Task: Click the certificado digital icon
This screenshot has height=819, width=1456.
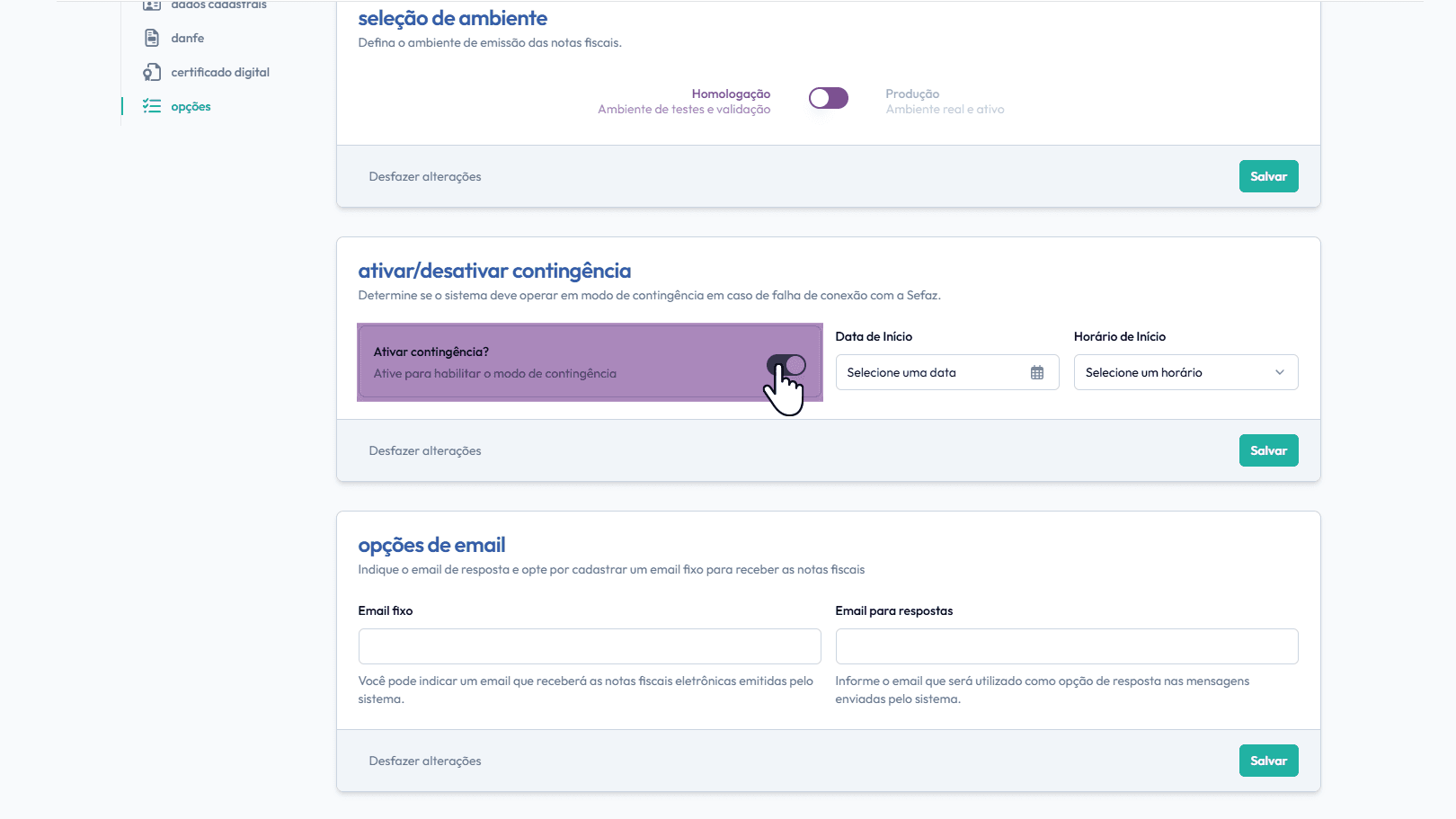Action: pos(152,72)
